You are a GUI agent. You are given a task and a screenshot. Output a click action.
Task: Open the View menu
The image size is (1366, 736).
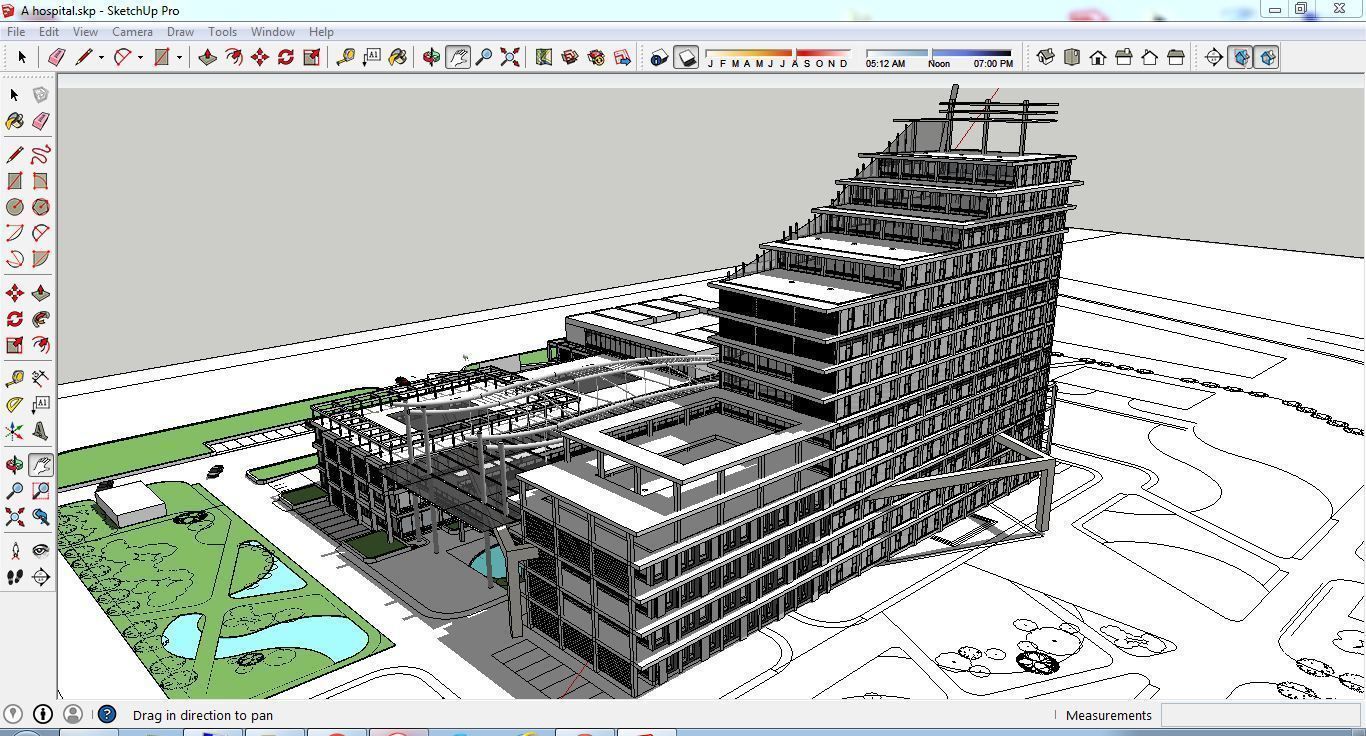coord(85,32)
